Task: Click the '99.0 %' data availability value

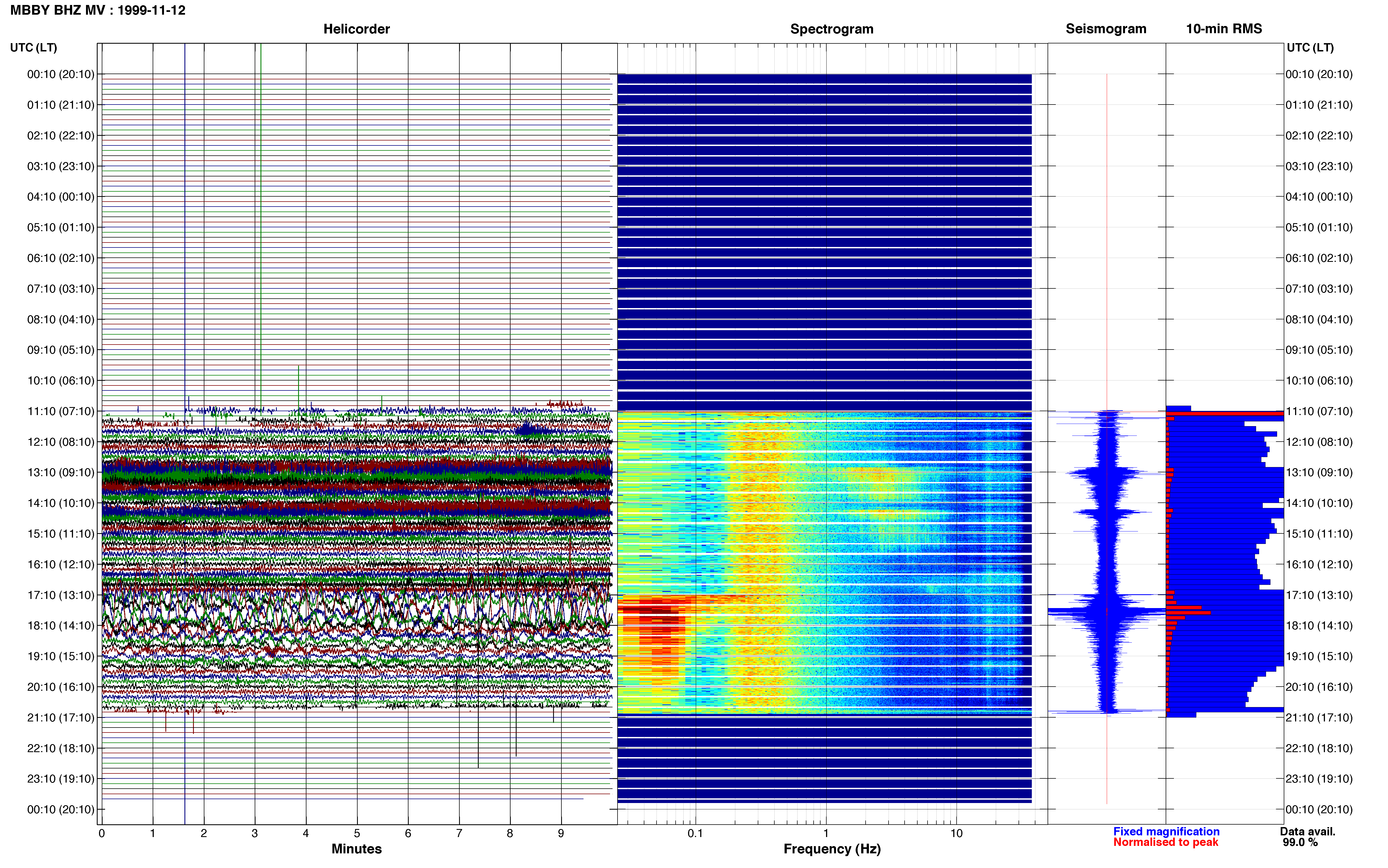Action: coord(1300,842)
